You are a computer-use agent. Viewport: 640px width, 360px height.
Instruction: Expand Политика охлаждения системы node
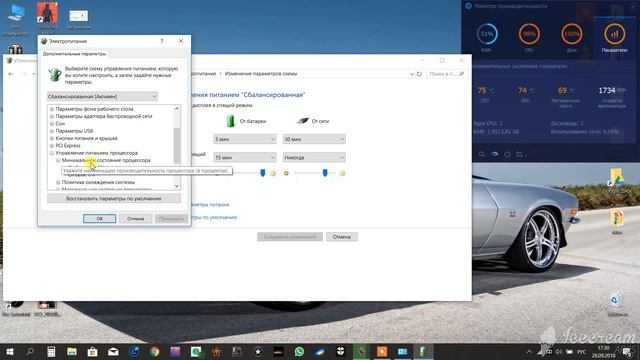click(58, 182)
